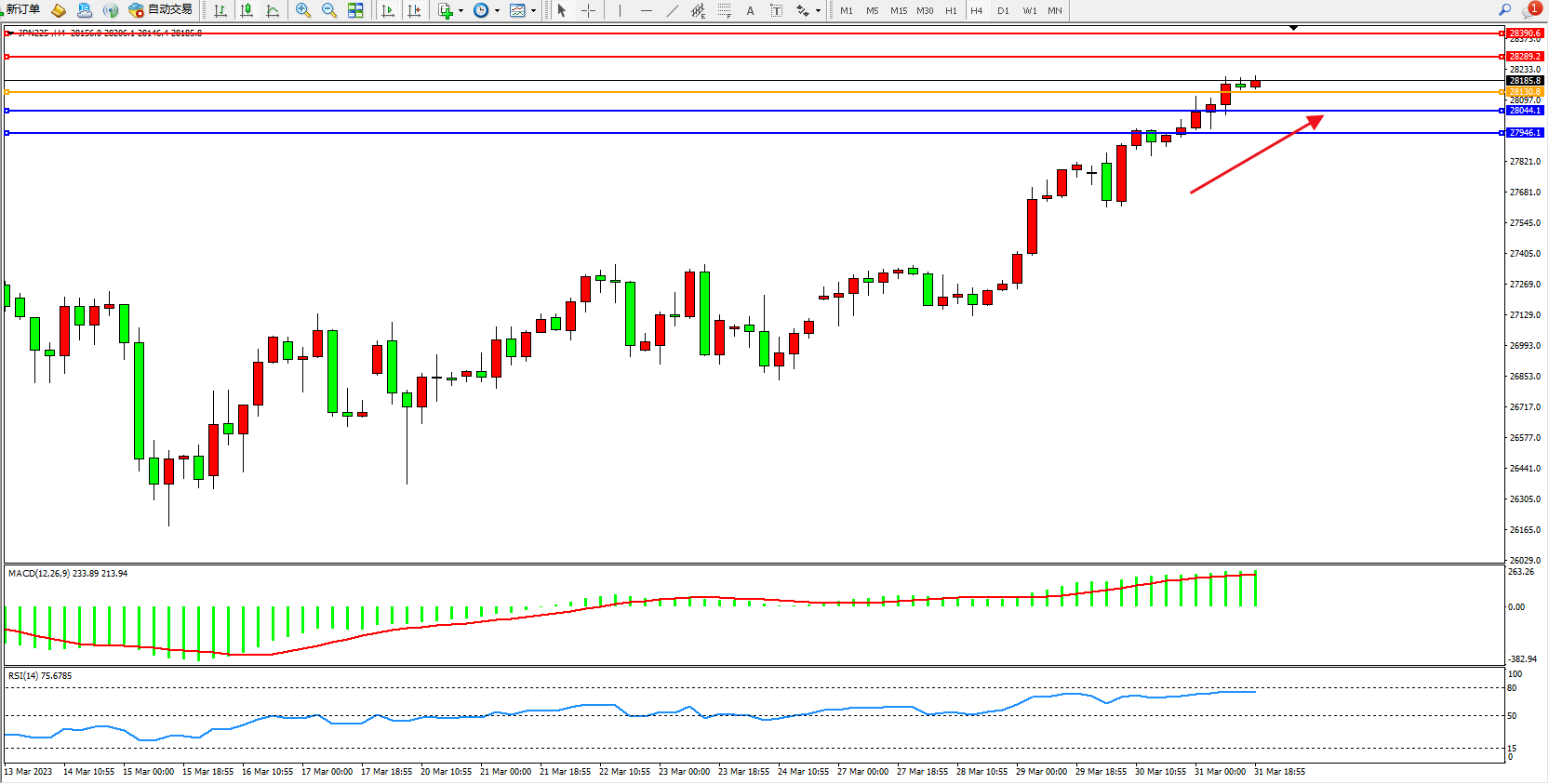
Task: Click the zoom out magnifier icon
Action: [x=328, y=10]
